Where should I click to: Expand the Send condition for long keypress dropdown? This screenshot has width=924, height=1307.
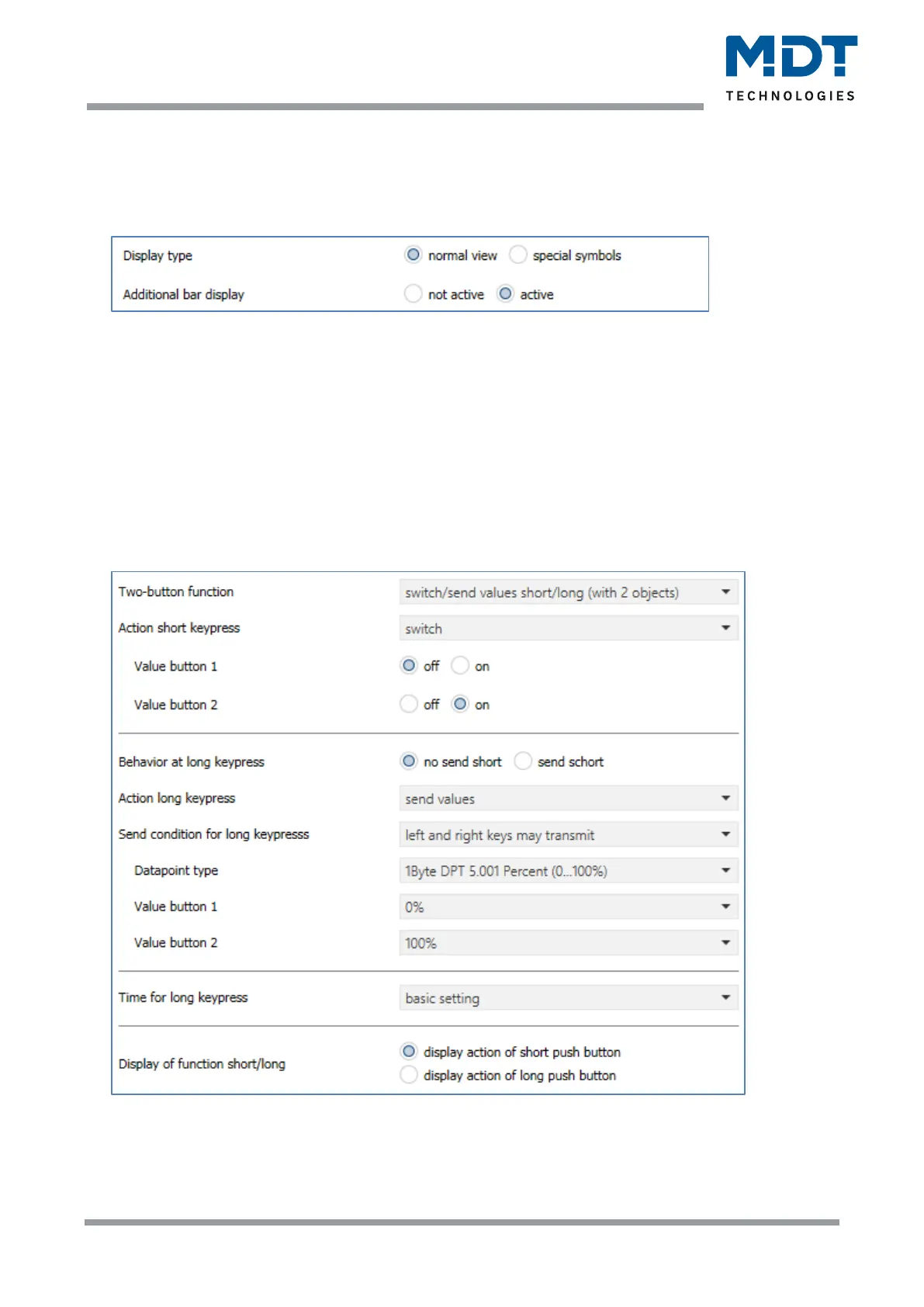point(568,835)
